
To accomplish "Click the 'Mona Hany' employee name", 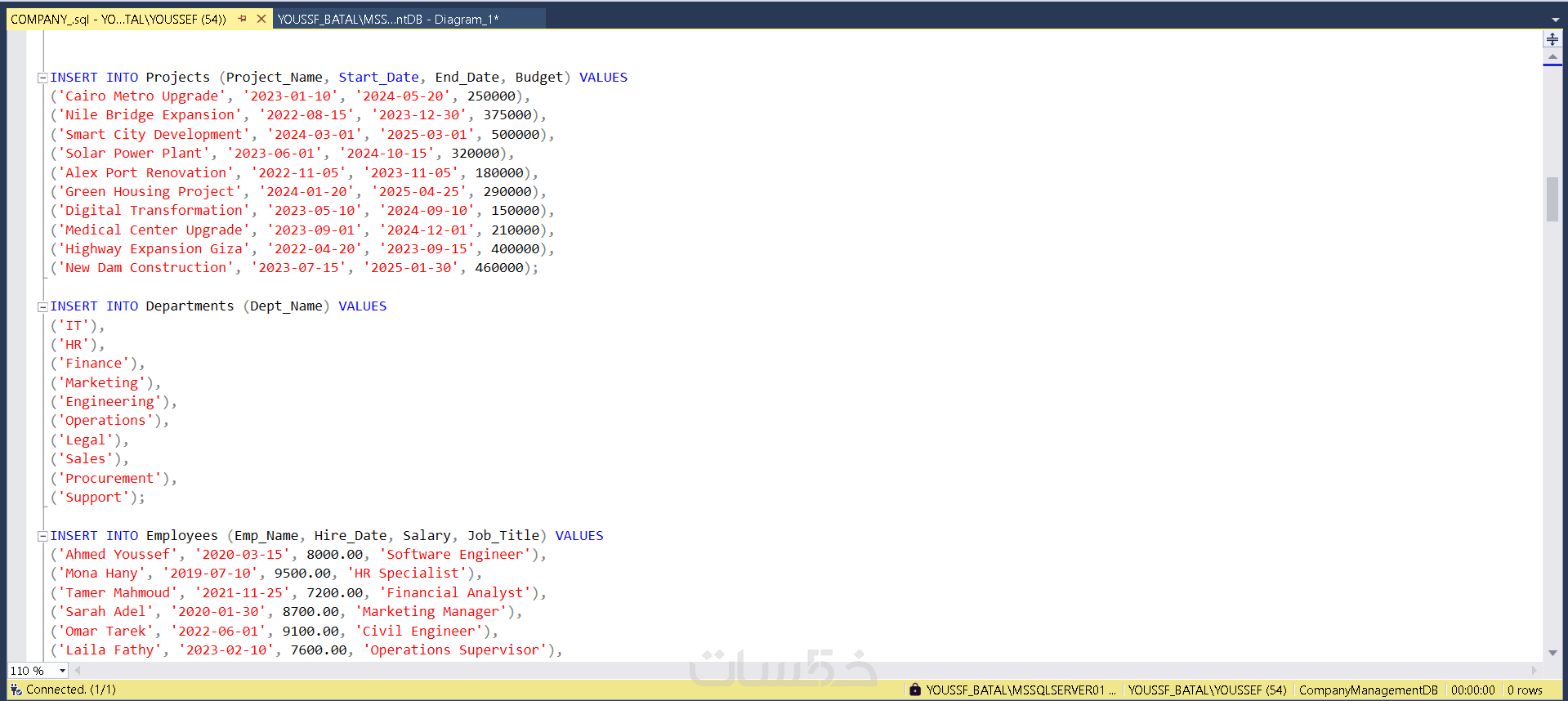I will pos(101,574).
